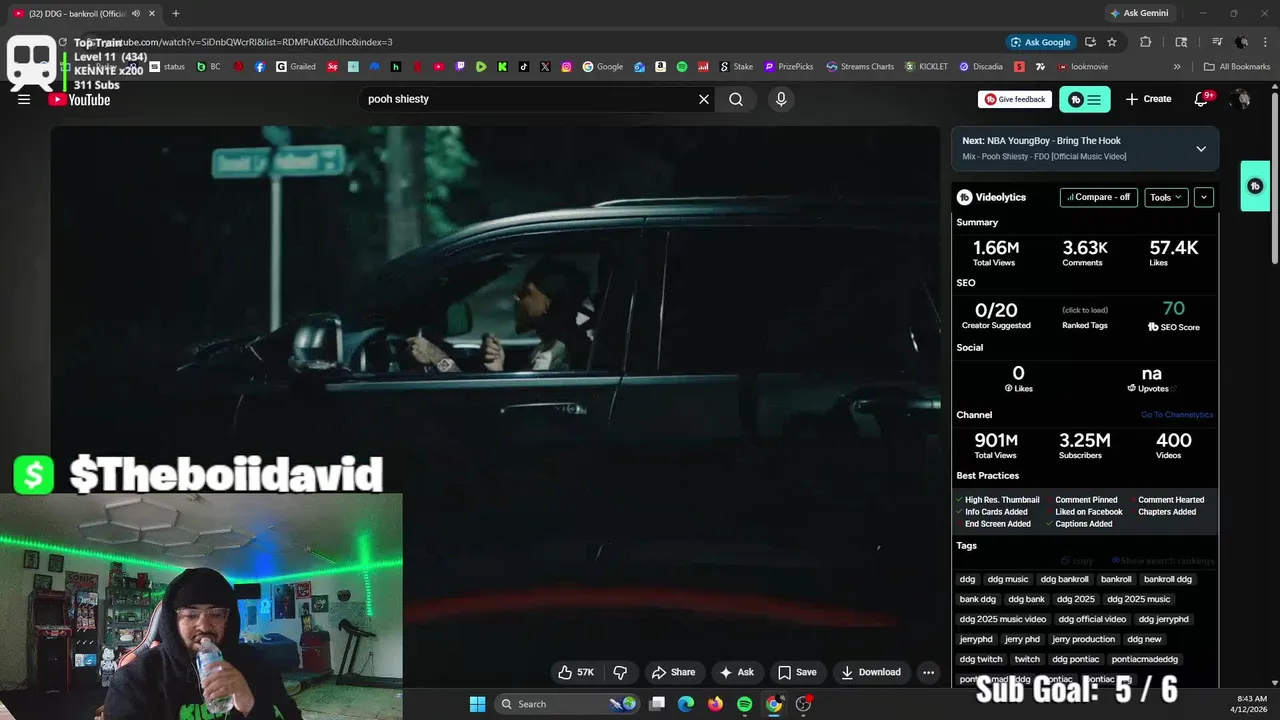The height and width of the screenshot is (720, 1280).
Task: Open the Facebook bookmark icon
Action: pyautogui.click(x=260, y=67)
